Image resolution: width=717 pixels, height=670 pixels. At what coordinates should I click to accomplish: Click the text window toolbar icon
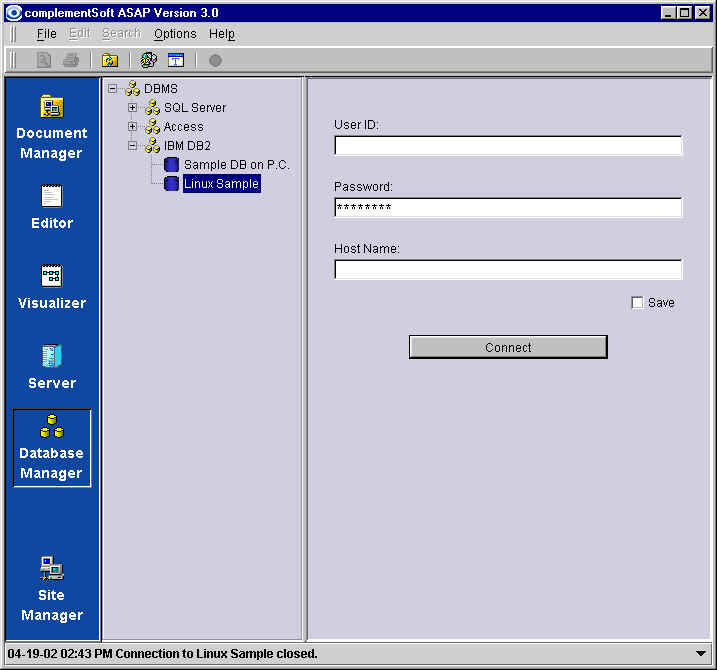[x=176, y=60]
